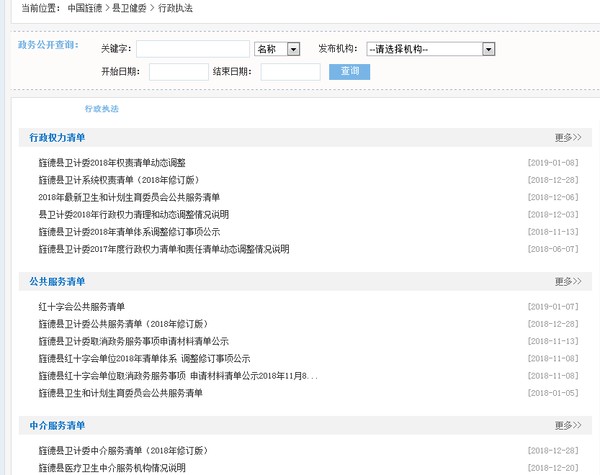This screenshot has width=600, height=475.
Task: Open 旌德县红十字会单位取消政务服务事项 article
Action: point(178,376)
